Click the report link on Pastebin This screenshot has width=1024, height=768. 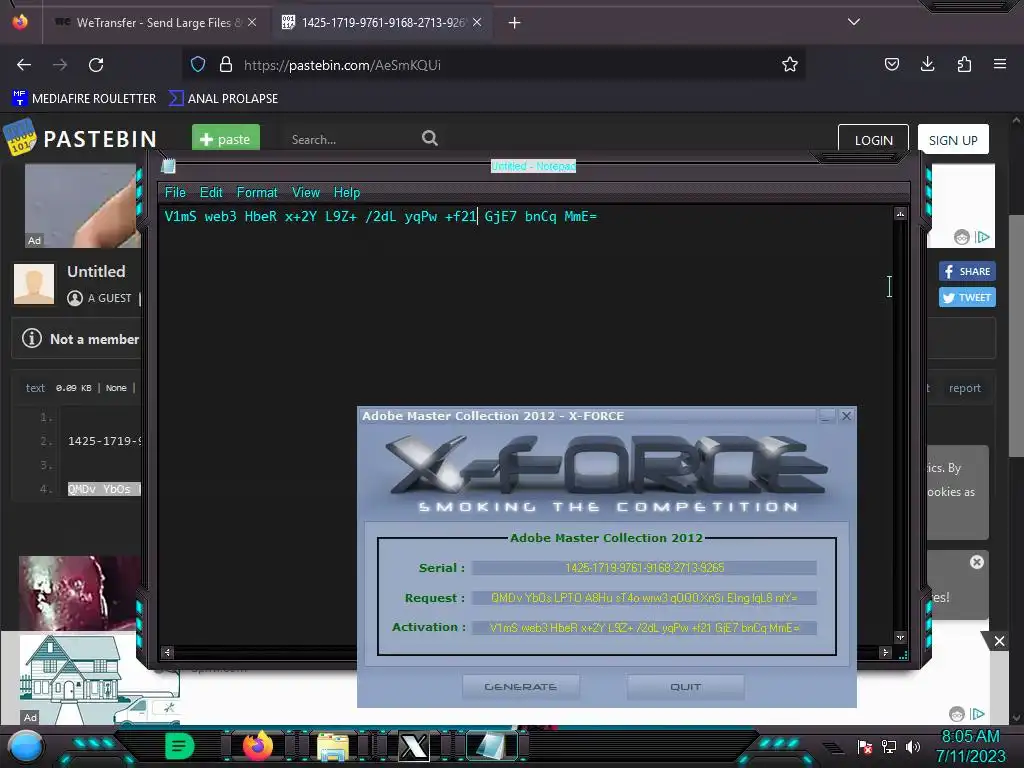[965, 388]
